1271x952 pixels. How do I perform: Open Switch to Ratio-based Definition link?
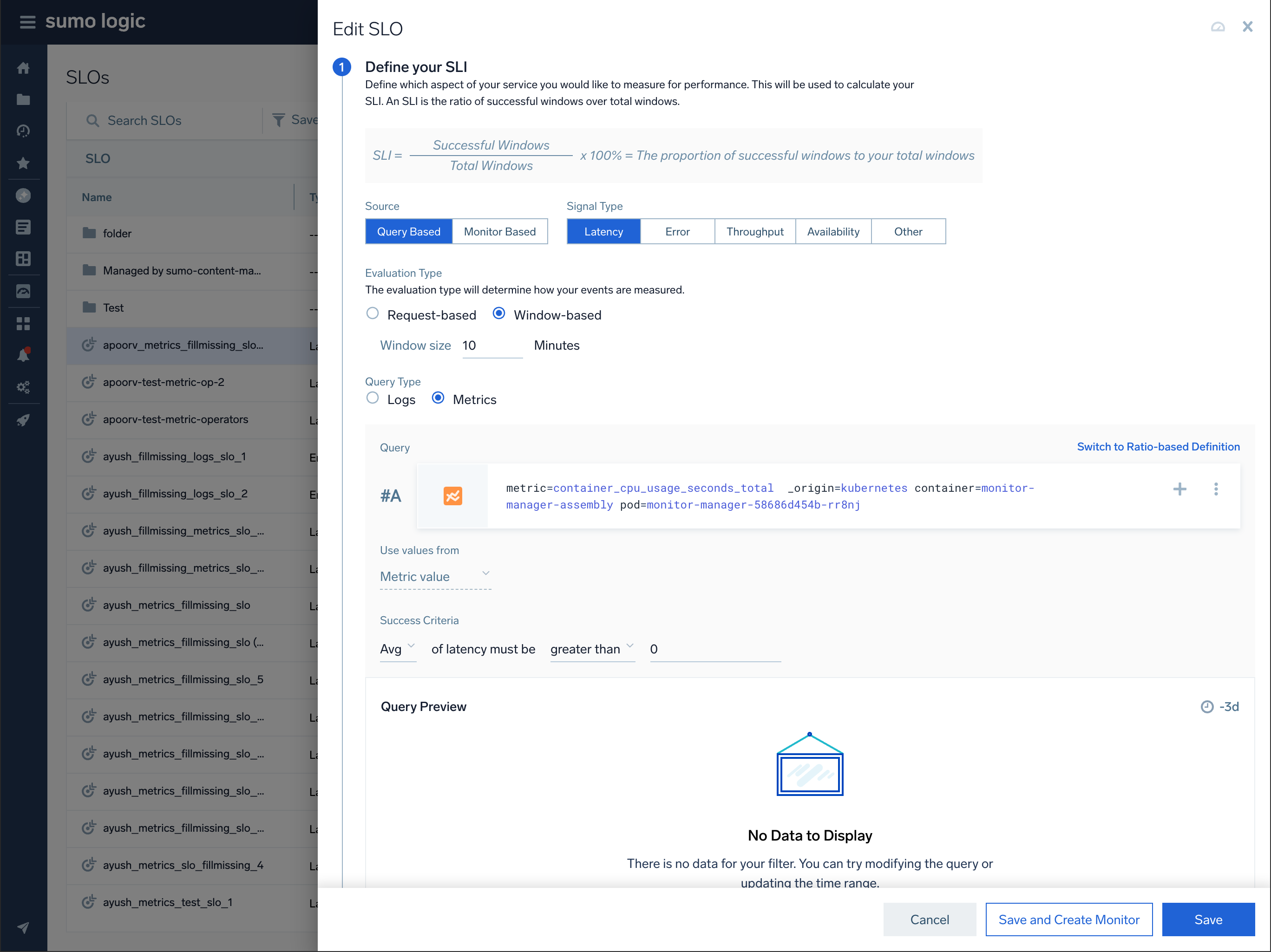[x=1158, y=446]
